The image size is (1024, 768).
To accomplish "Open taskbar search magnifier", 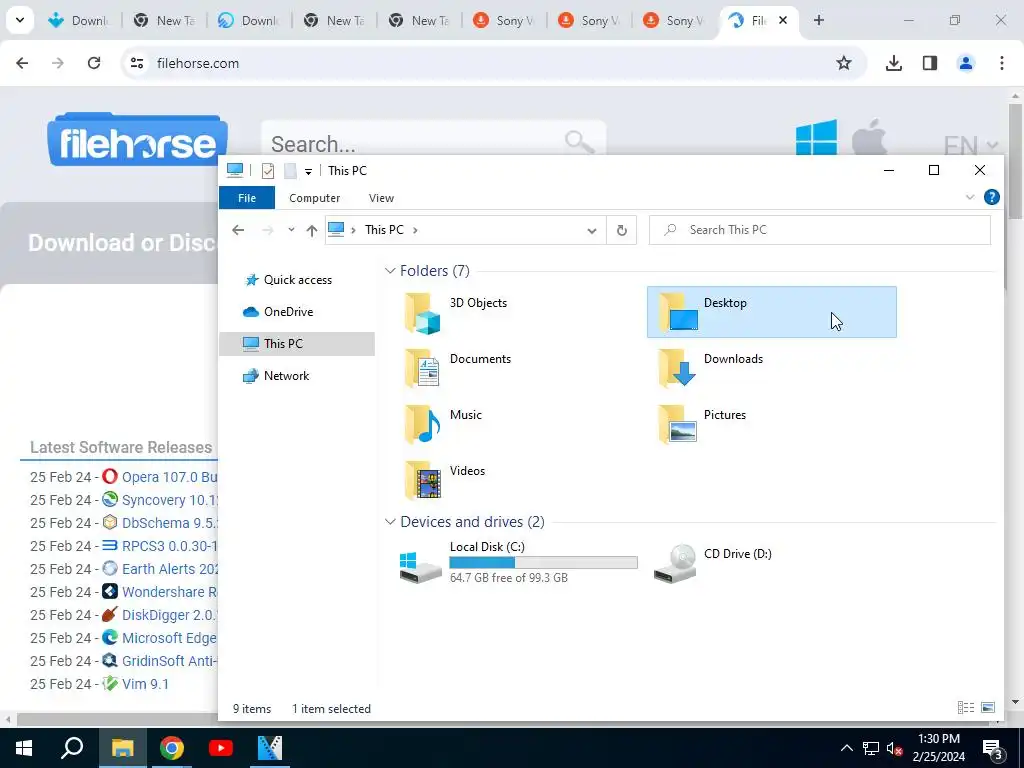I will [x=72, y=748].
